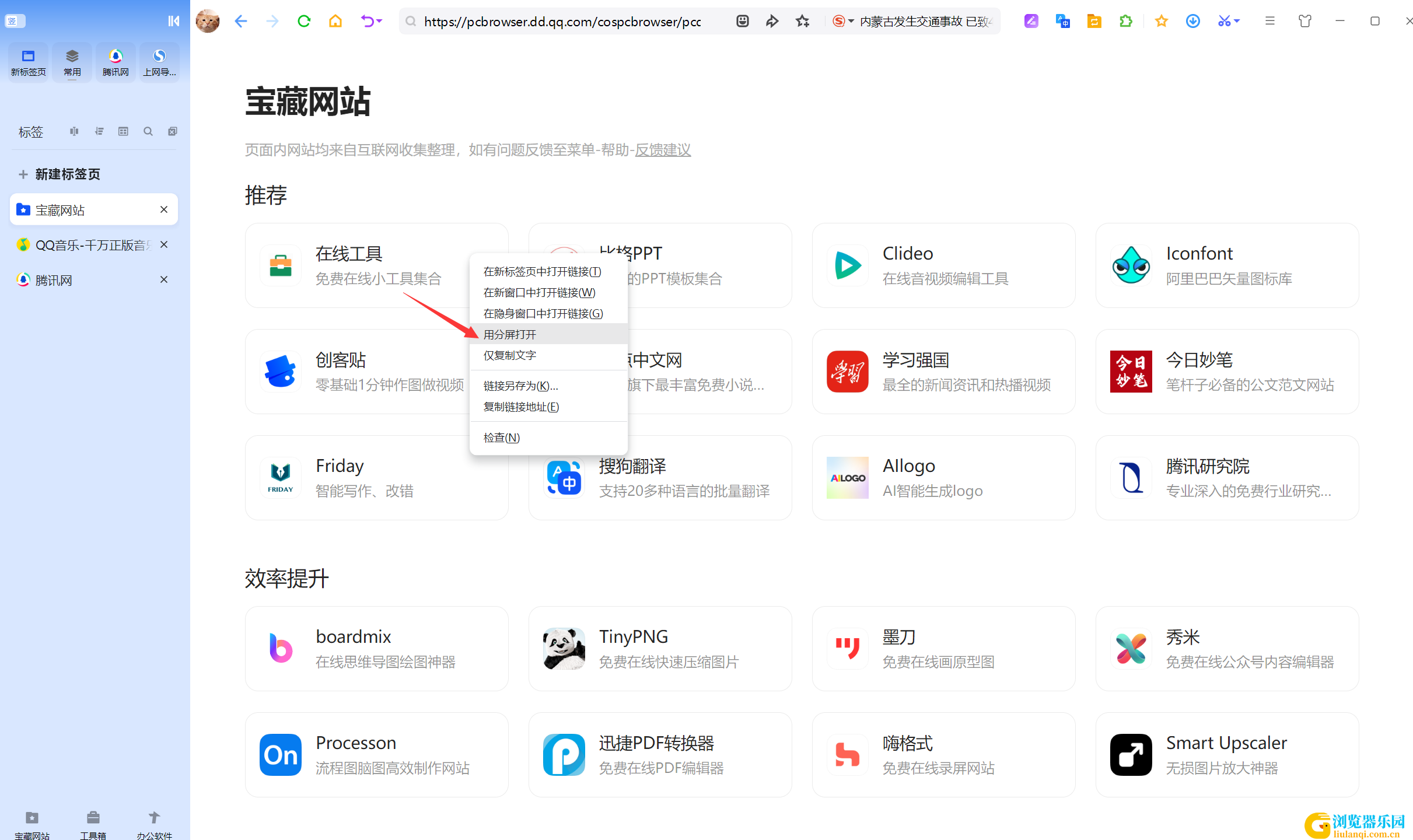1413x840 pixels.
Task: Bookmark this page with the star-plus icon
Action: 803,21
